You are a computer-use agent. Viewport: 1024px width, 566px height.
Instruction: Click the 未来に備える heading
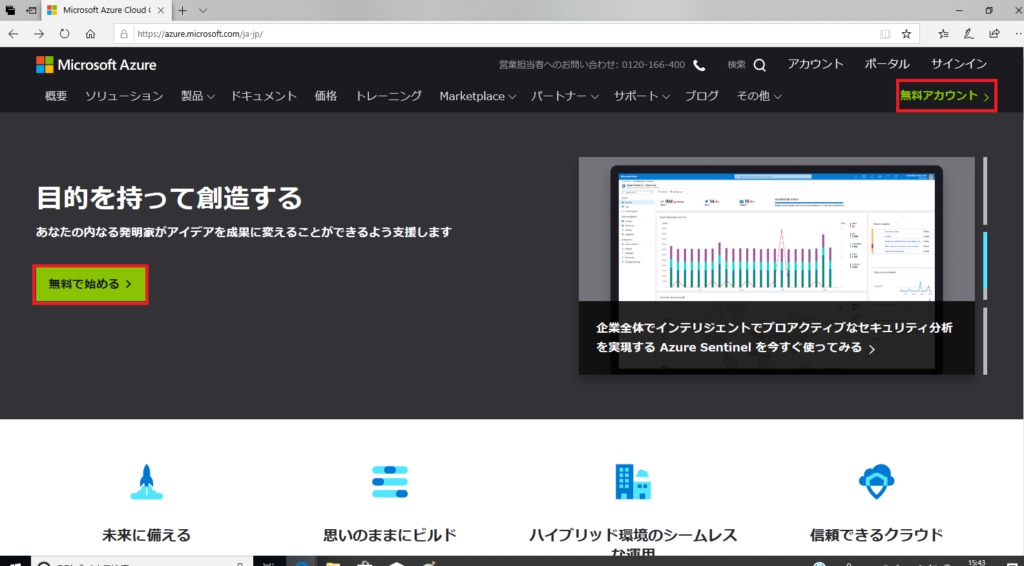146,535
